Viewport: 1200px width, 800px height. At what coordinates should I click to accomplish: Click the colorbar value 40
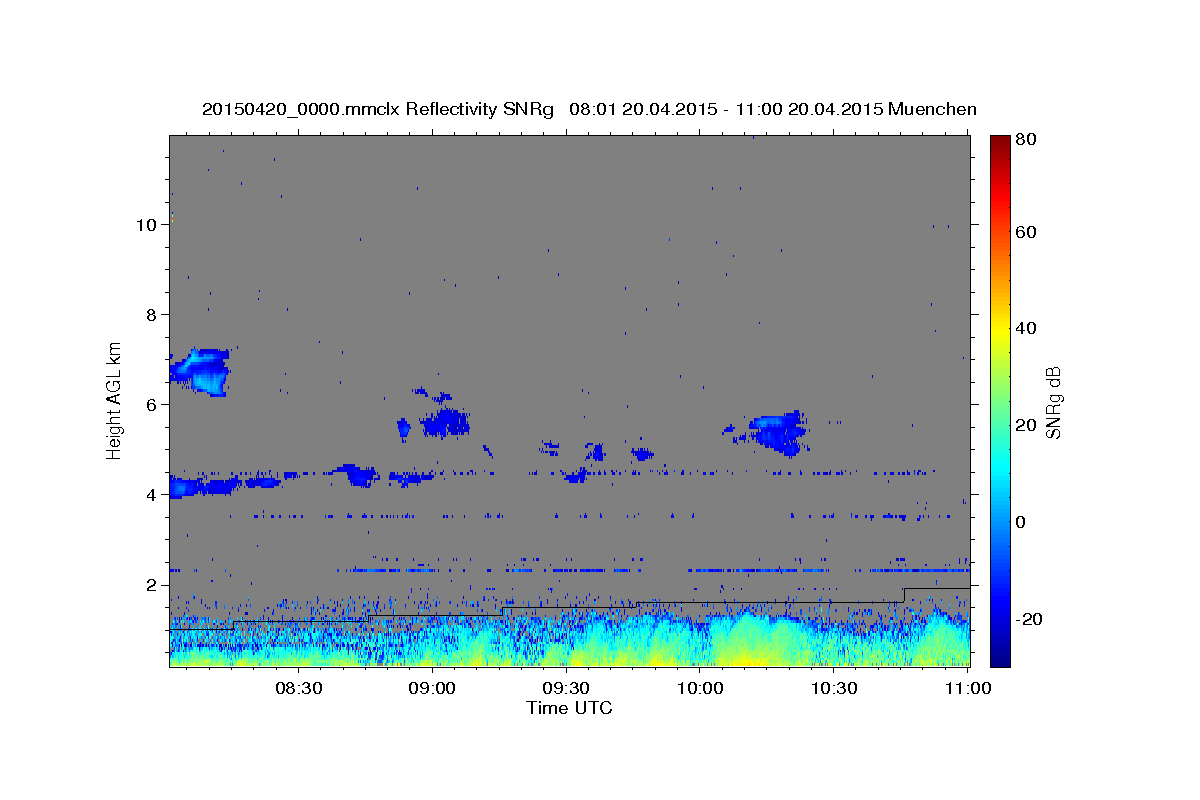pyautogui.click(x=1028, y=328)
